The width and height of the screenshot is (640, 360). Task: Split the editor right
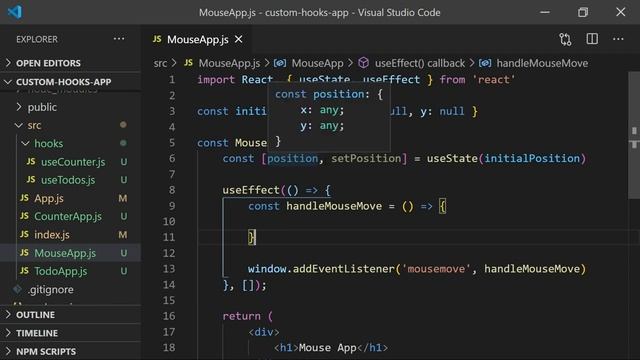coord(592,39)
